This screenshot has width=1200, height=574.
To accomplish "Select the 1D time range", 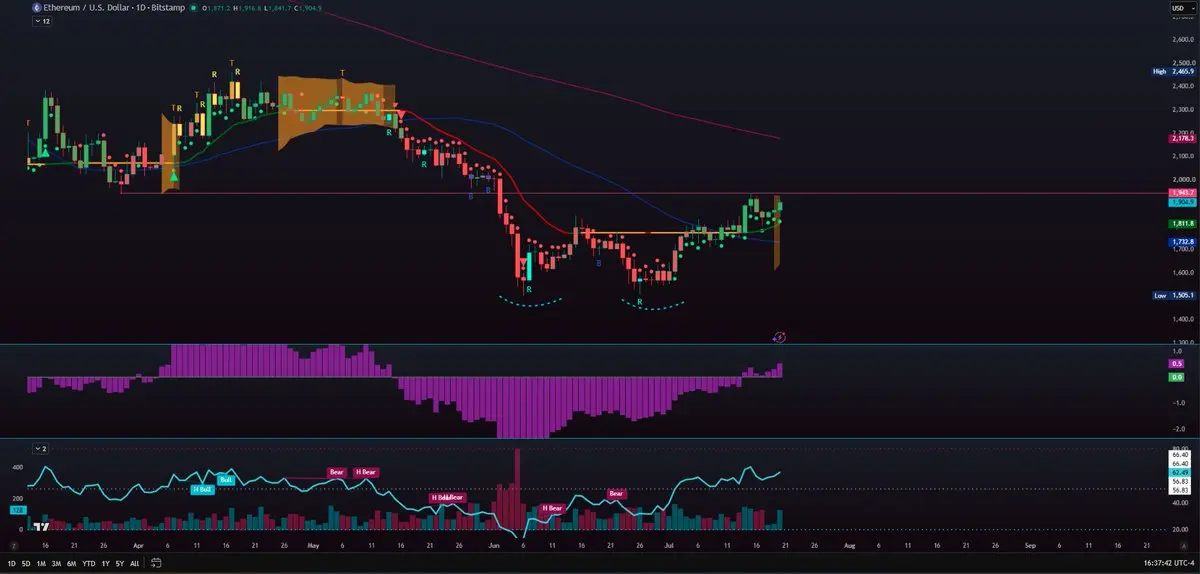I will (x=11, y=563).
